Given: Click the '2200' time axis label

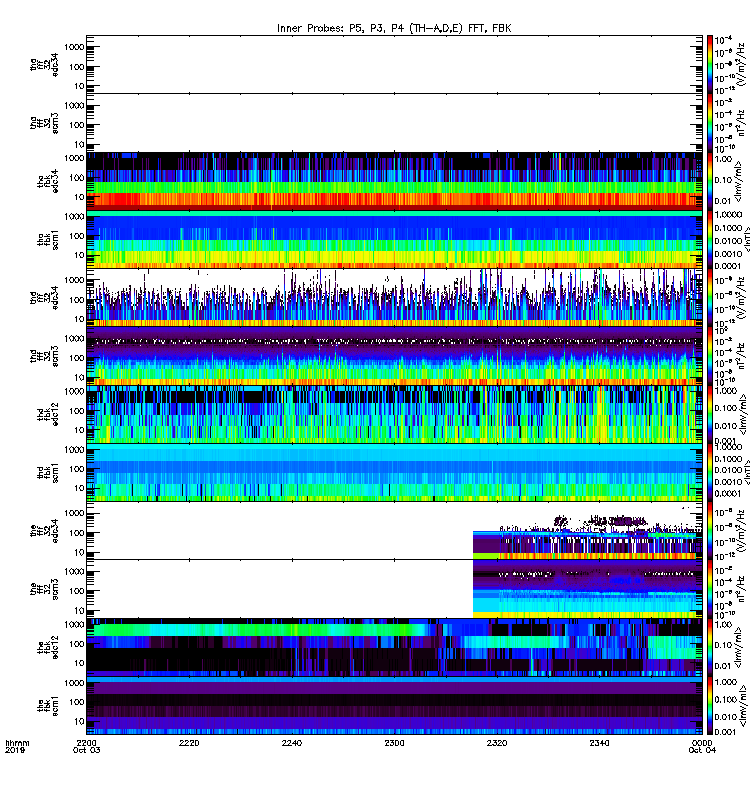Looking at the screenshot, I should 86,743.
